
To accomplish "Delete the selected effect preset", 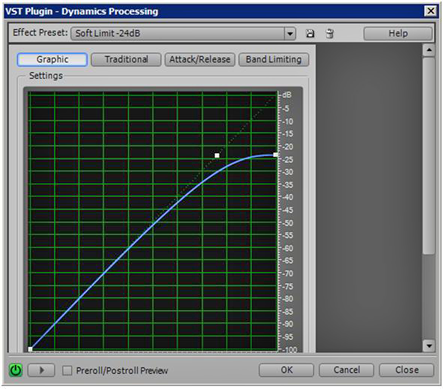I will tap(329, 33).
